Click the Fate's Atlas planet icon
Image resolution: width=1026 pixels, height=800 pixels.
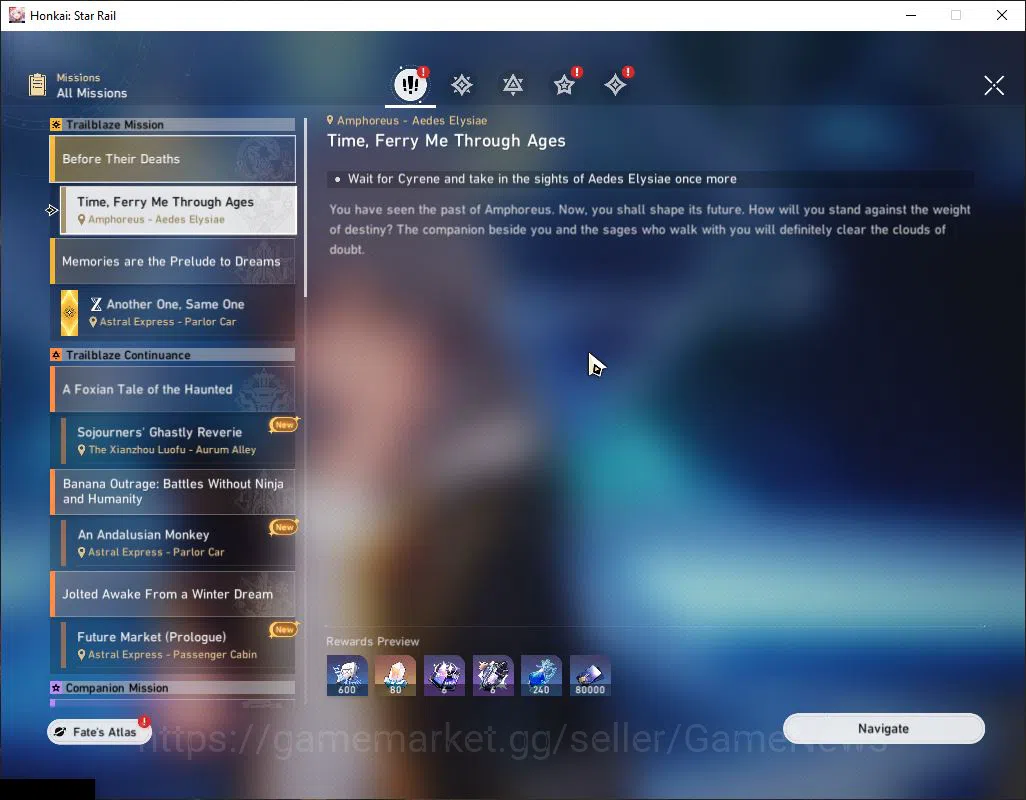coord(60,732)
